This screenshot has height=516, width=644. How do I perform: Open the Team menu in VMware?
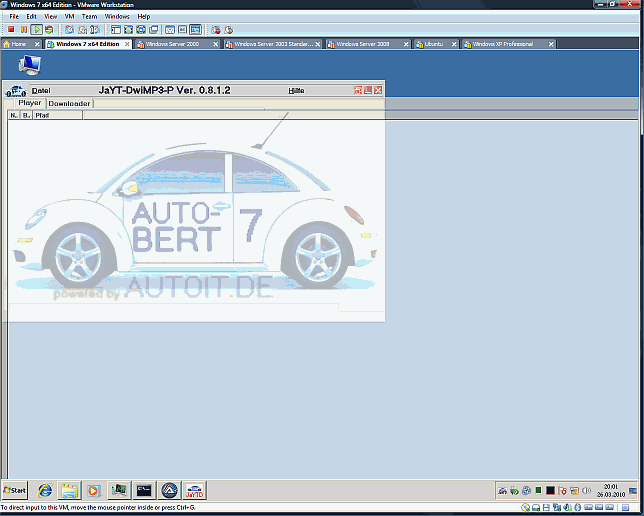pos(89,17)
